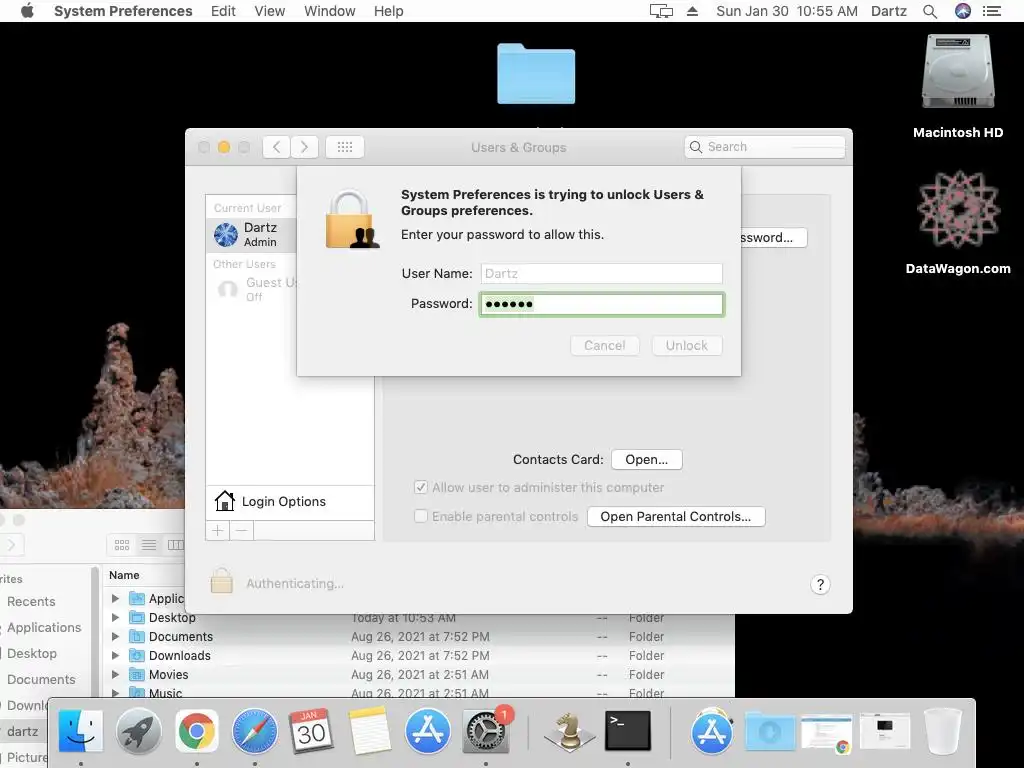Select Recents in Finder sidebar
1024x768 pixels.
[x=31, y=601]
